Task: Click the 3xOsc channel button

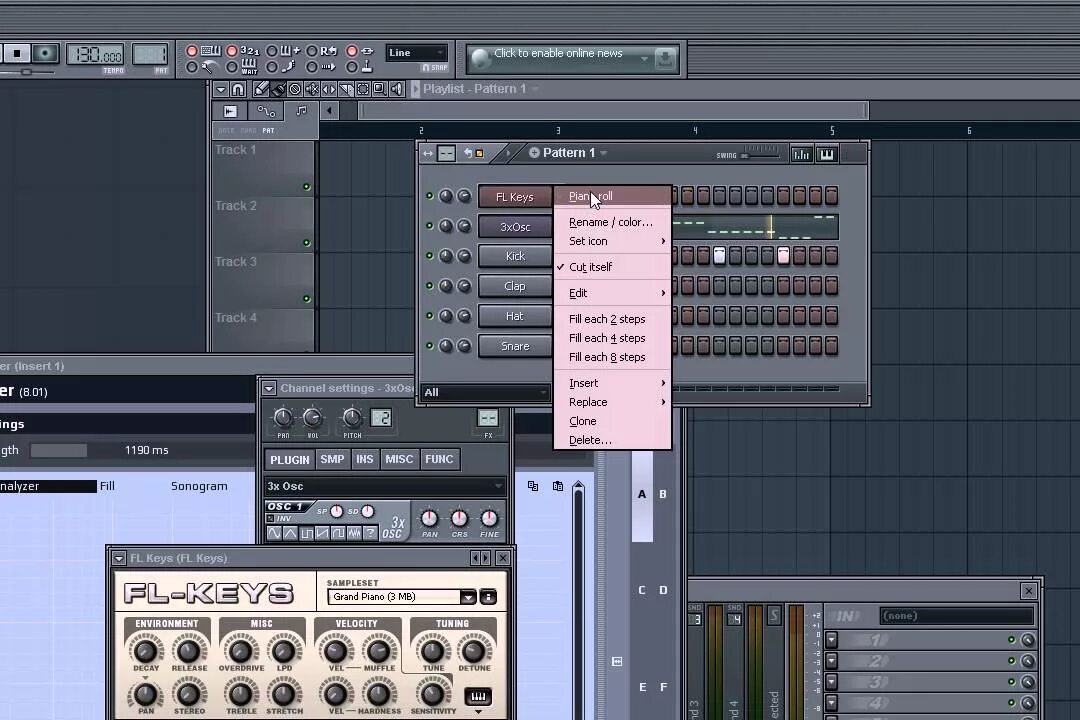Action: coord(515,227)
